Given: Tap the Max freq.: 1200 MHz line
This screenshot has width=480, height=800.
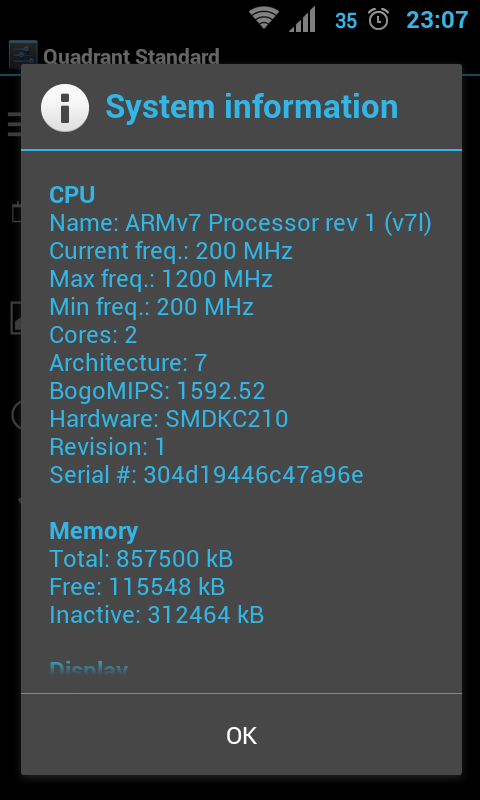Looking at the screenshot, I should pyautogui.click(x=161, y=279).
